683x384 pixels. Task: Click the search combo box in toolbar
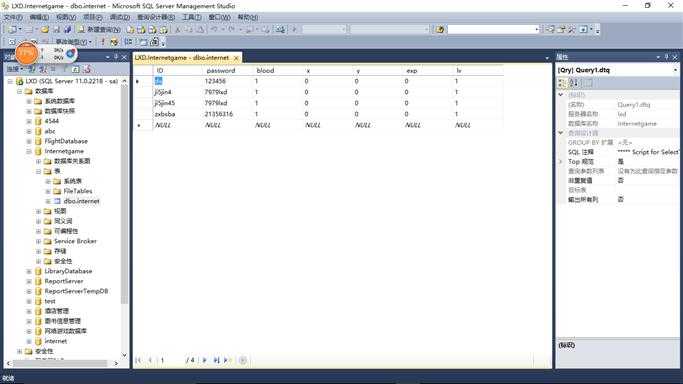[x=493, y=29]
